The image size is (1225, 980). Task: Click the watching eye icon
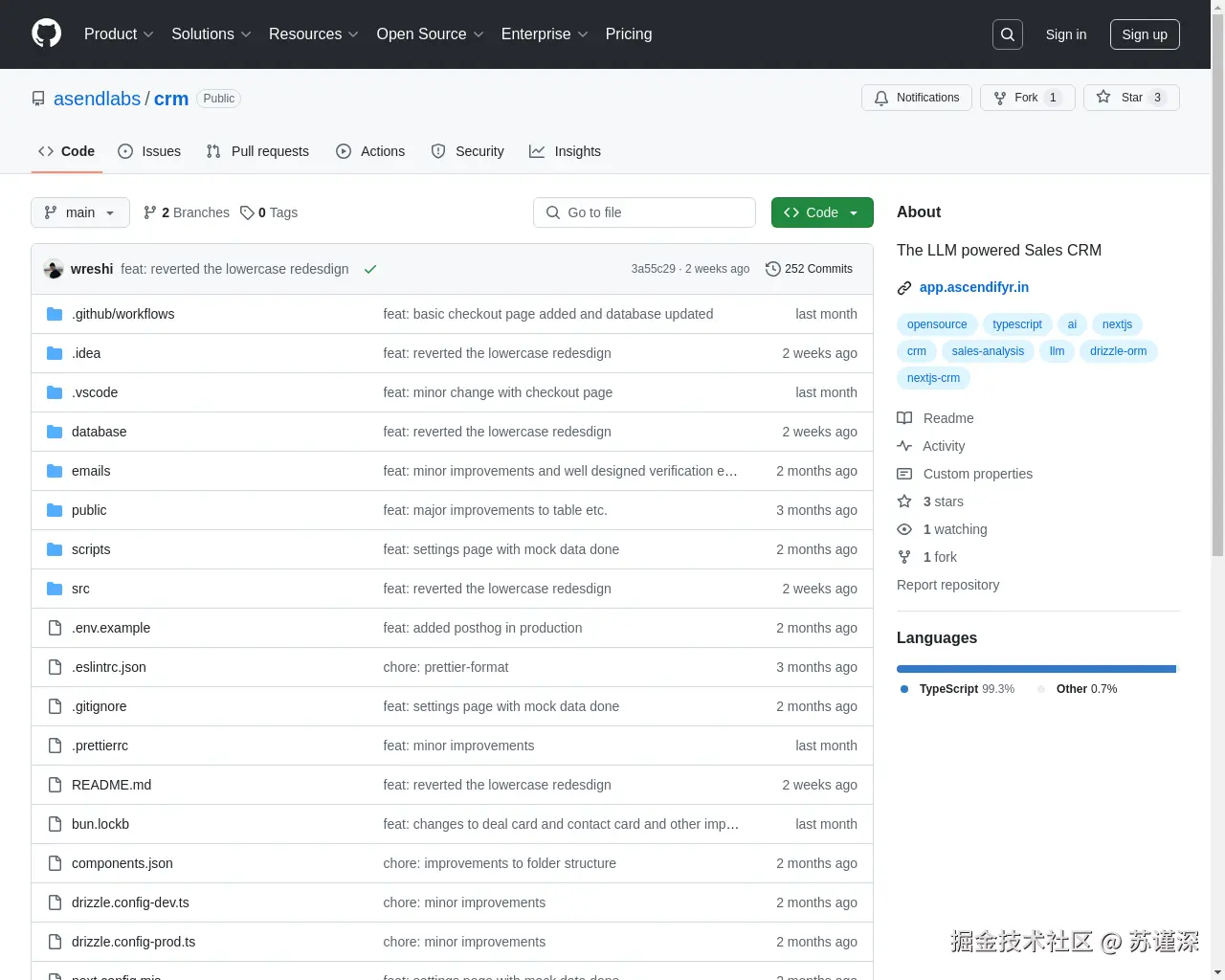coord(903,529)
